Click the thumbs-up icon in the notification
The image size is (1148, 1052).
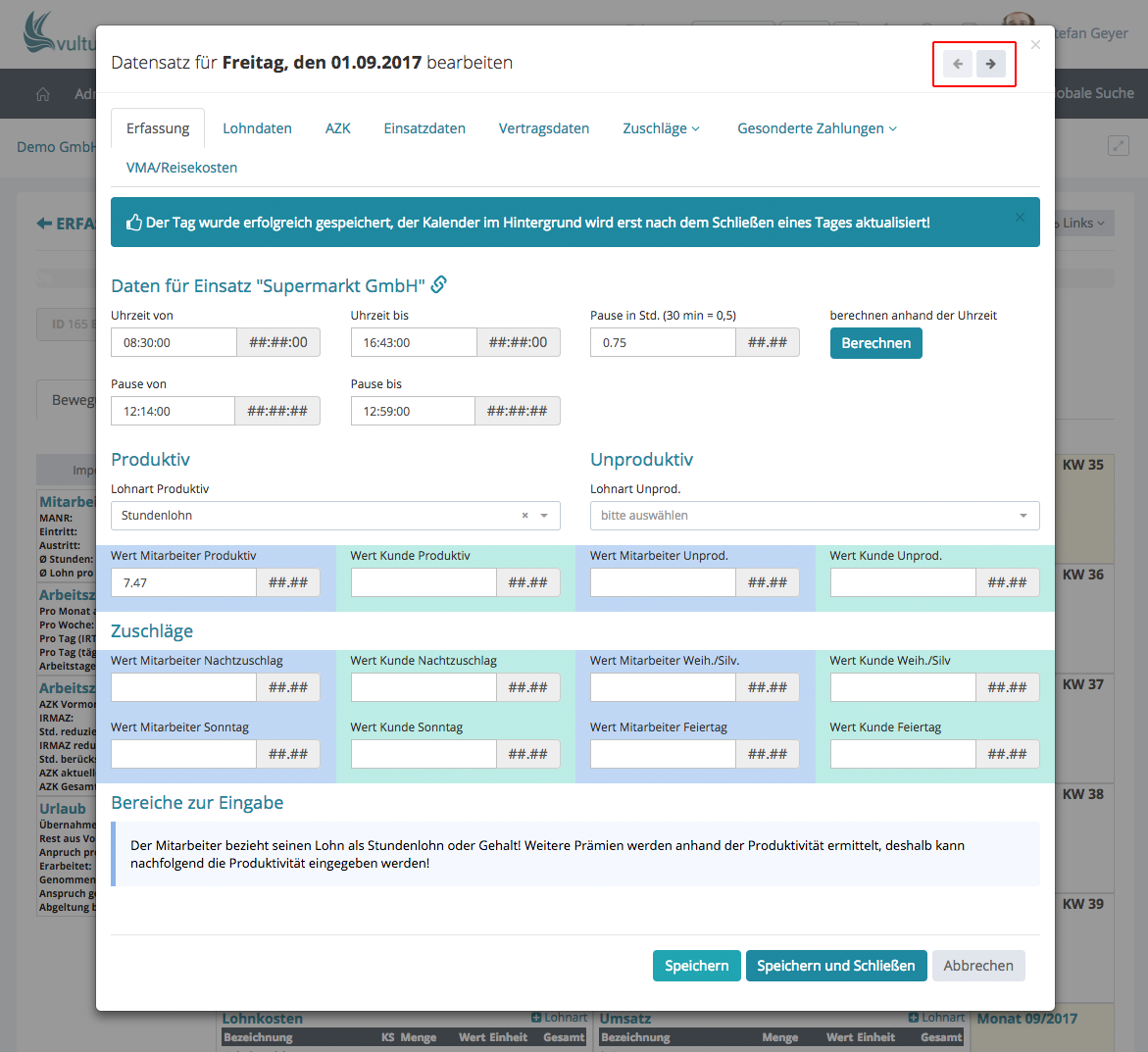pyautogui.click(x=134, y=223)
